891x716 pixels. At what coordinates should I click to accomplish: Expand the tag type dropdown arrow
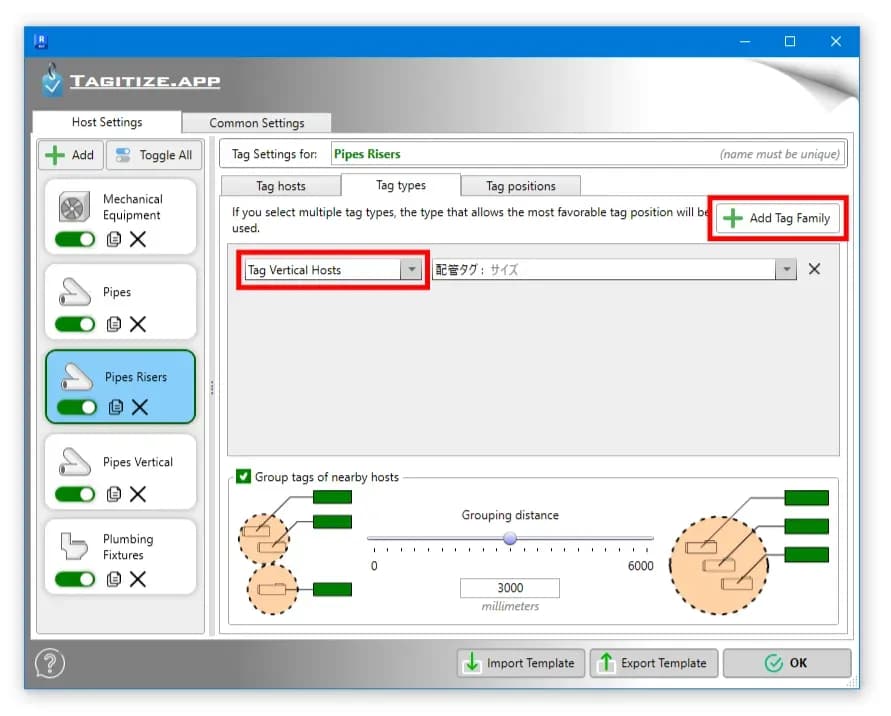[x=786, y=269]
